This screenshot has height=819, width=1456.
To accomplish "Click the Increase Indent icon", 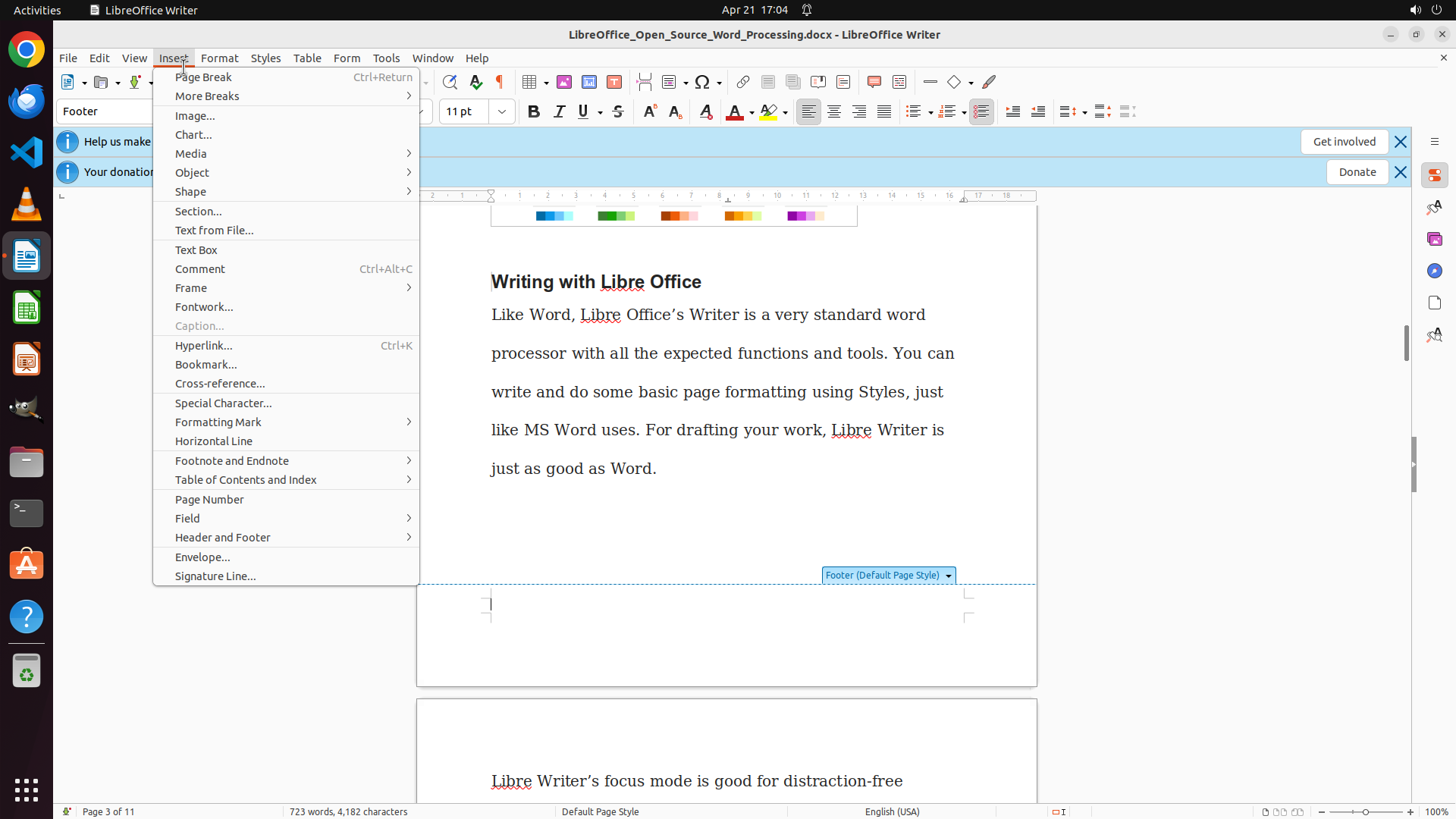I will [1012, 111].
